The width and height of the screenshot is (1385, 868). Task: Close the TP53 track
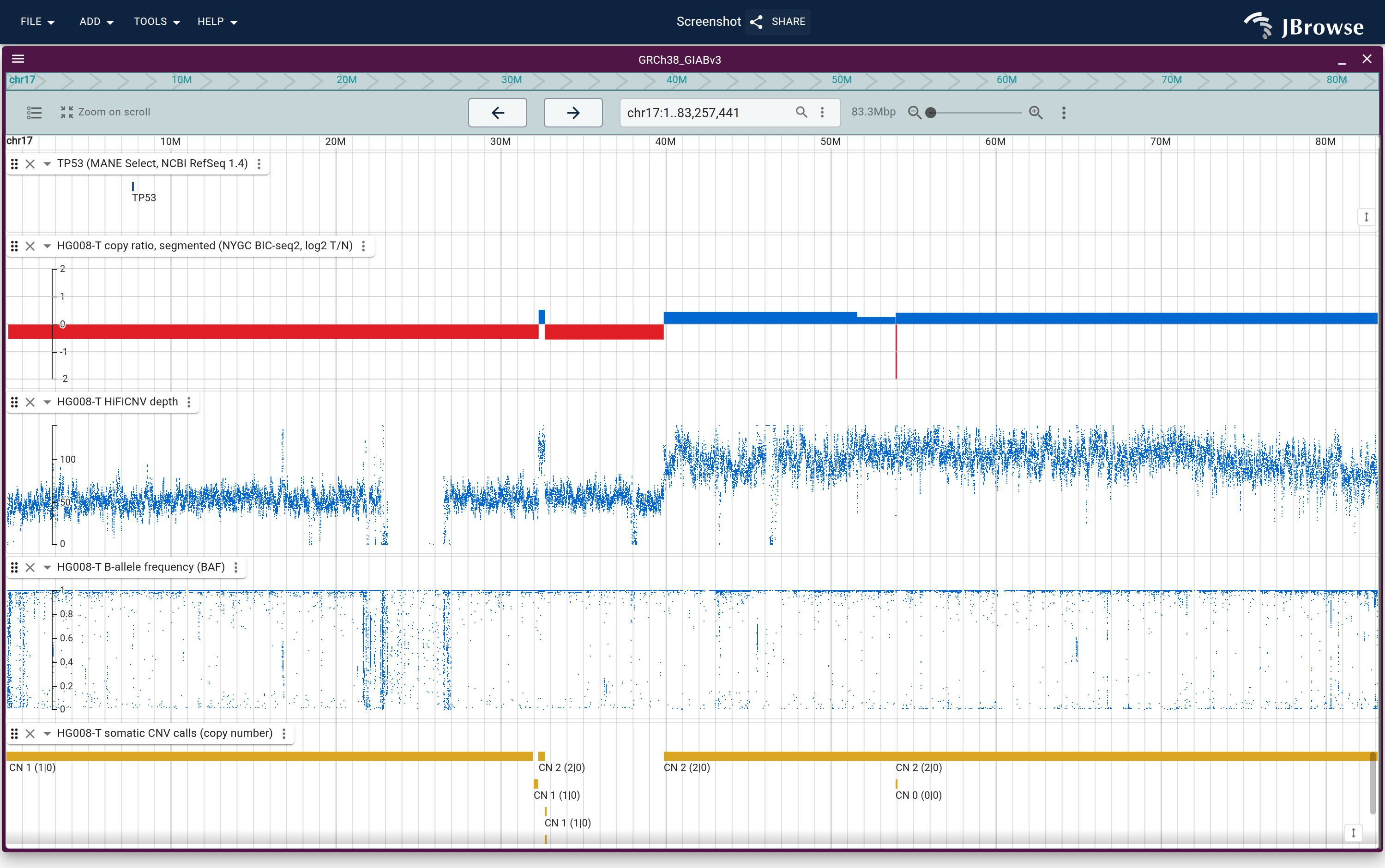pos(30,164)
